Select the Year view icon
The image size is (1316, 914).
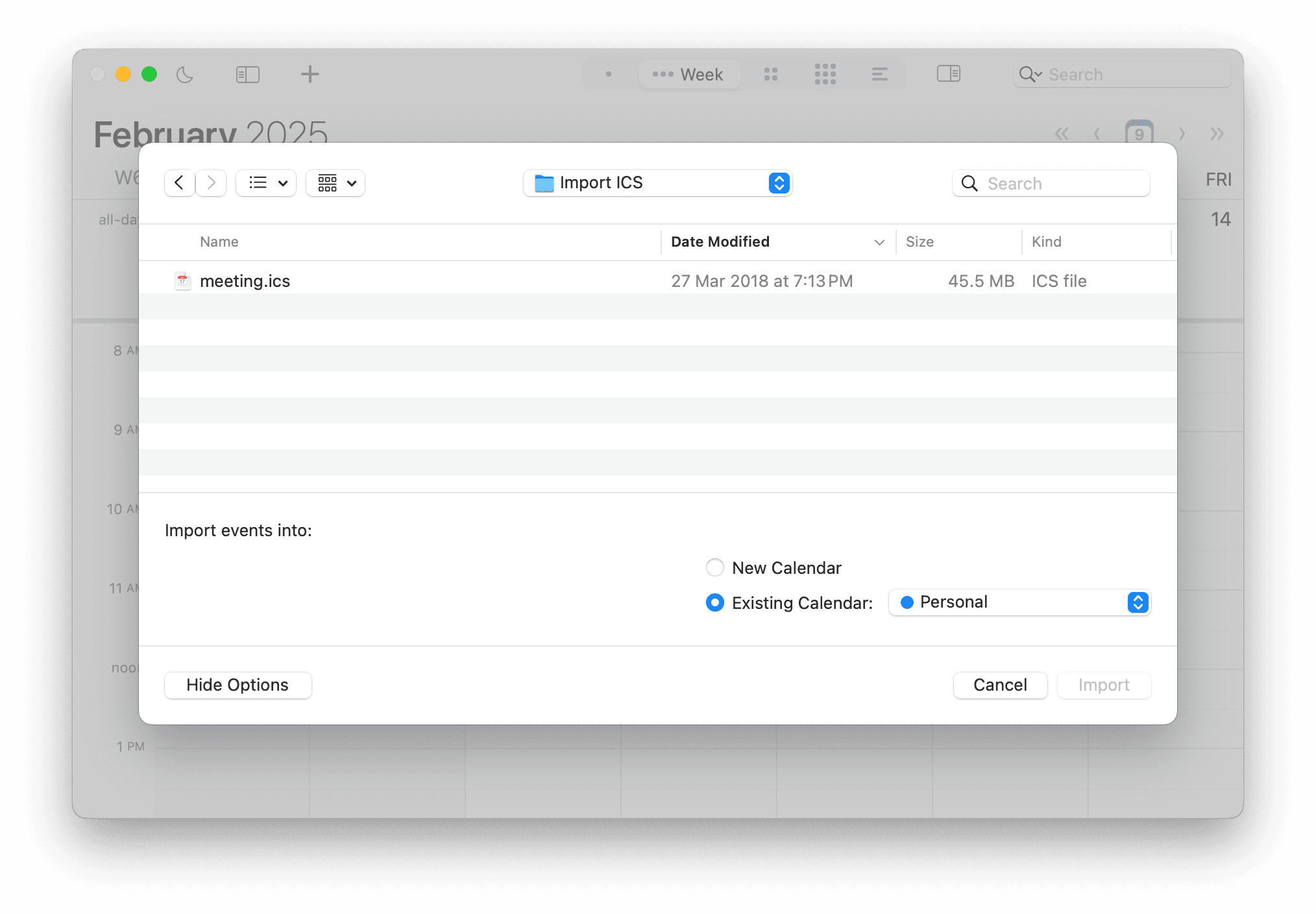pyautogui.click(x=825, y=74)
